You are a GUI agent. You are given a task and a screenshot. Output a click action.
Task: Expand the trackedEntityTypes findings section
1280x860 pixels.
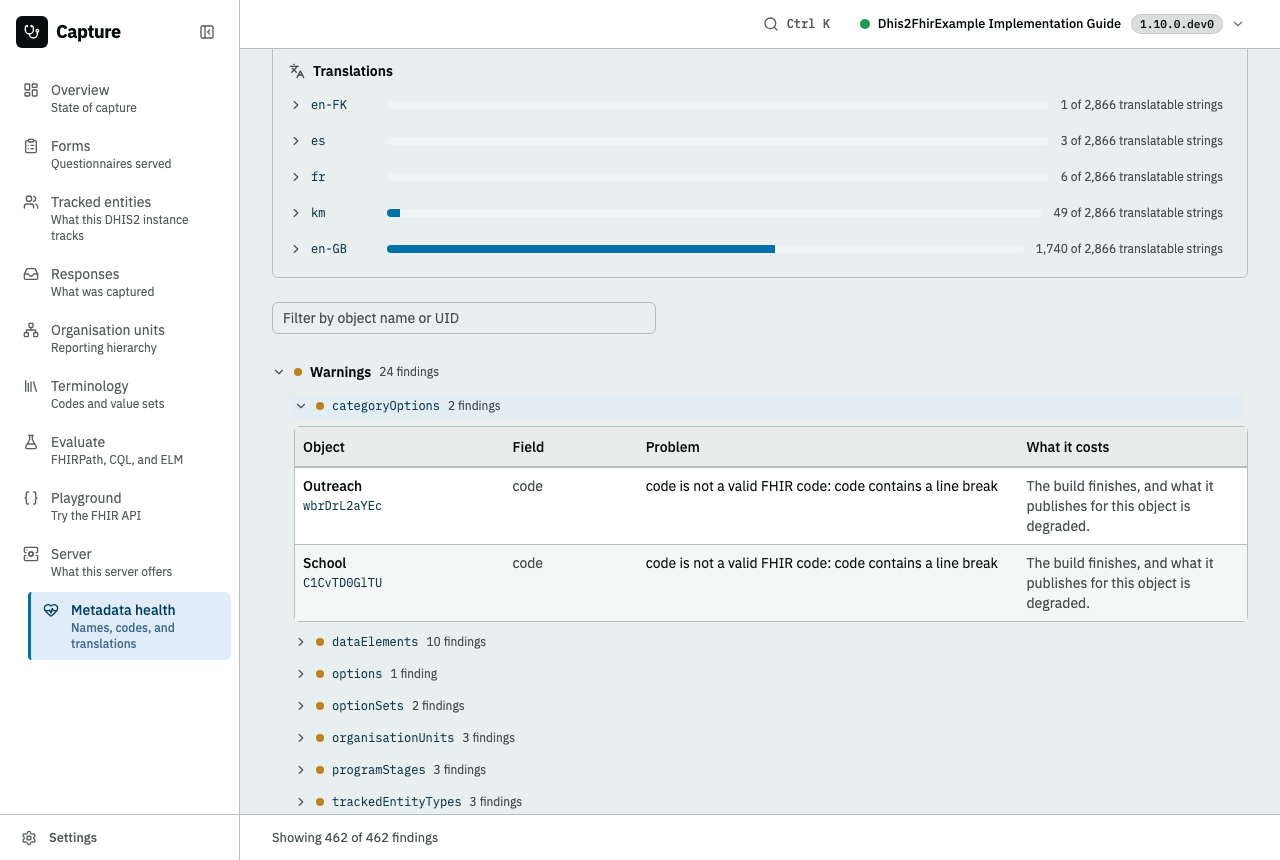(x=301, y=802)
